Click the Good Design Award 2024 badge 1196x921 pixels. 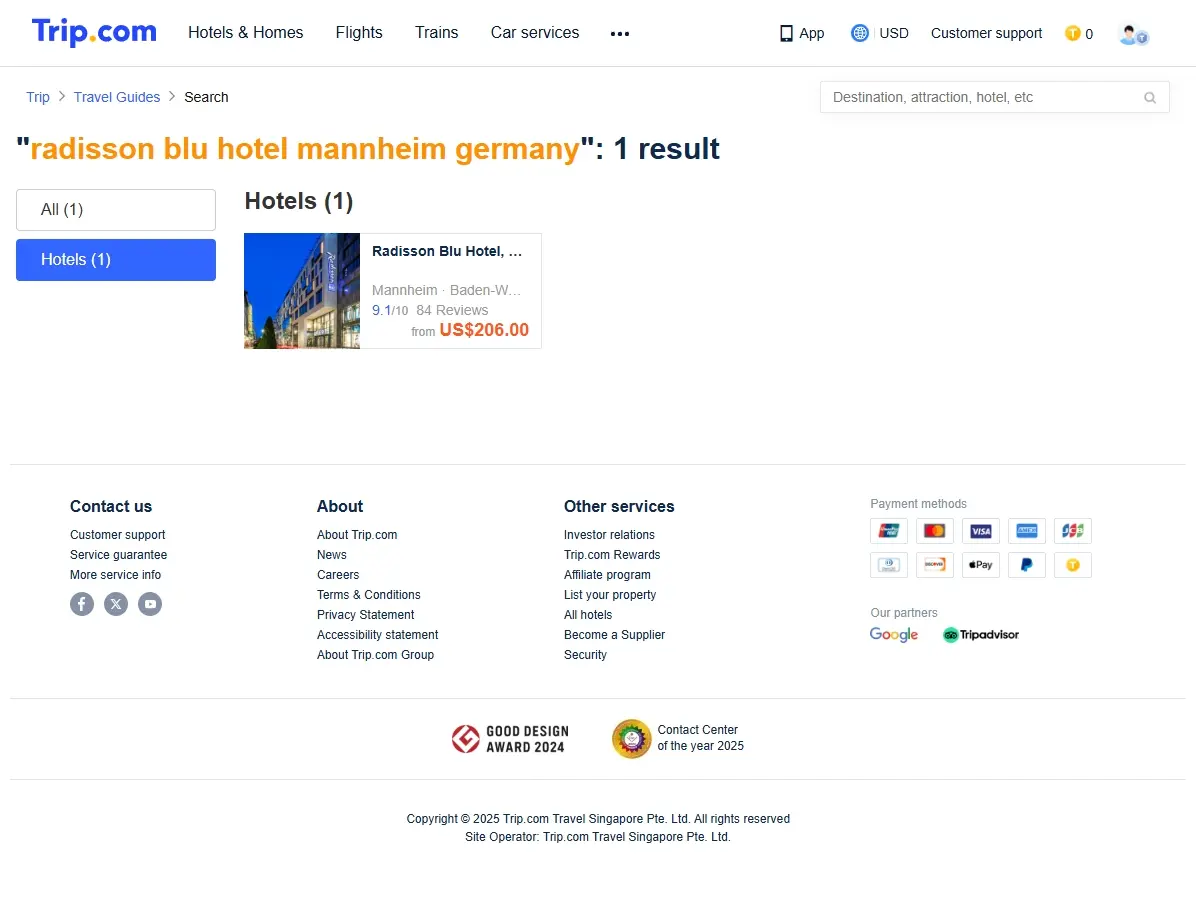point(510,739)
